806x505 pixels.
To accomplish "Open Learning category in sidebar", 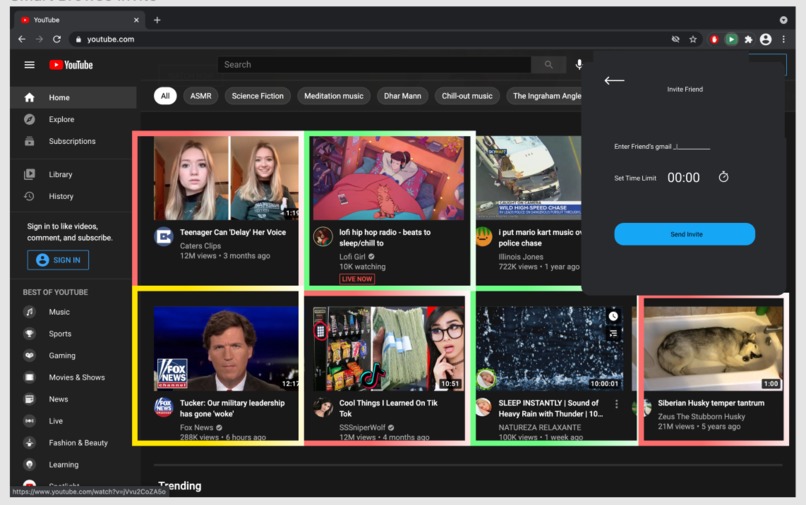I will [x=73, y=464].
